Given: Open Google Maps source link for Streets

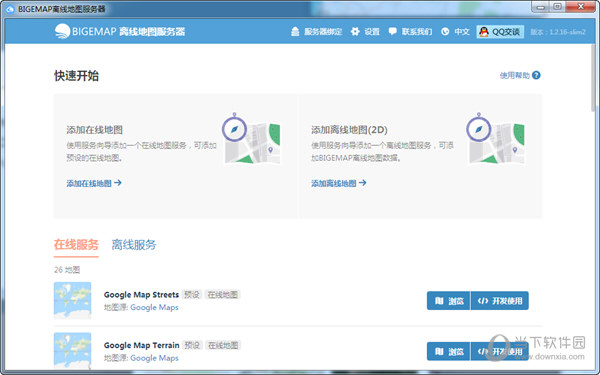Looking at the screenshot, I should point(154,307).
